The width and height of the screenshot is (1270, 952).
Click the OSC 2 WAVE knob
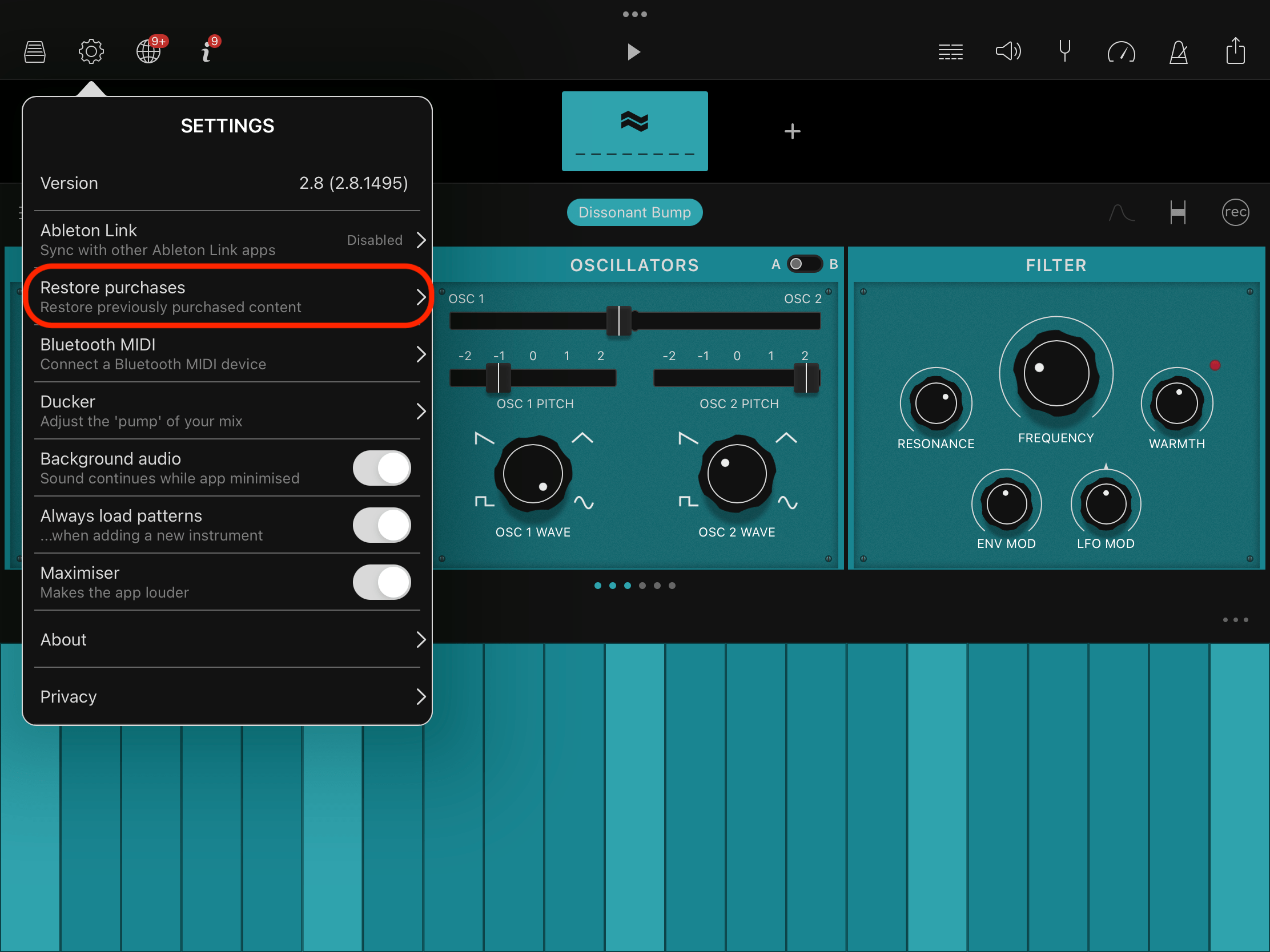point(737,473)
